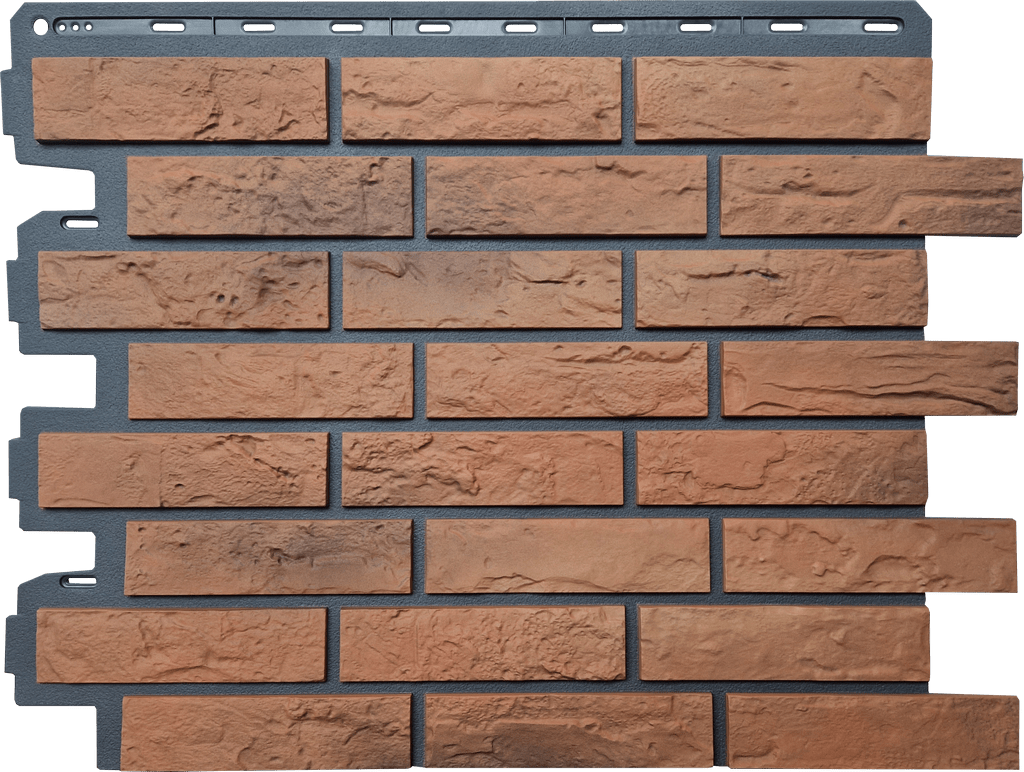The width and height of the screenshot is (1024, 772).
Task: Select the middle brick in the first row
Action: pyautogui.click(x=482, y=98)
